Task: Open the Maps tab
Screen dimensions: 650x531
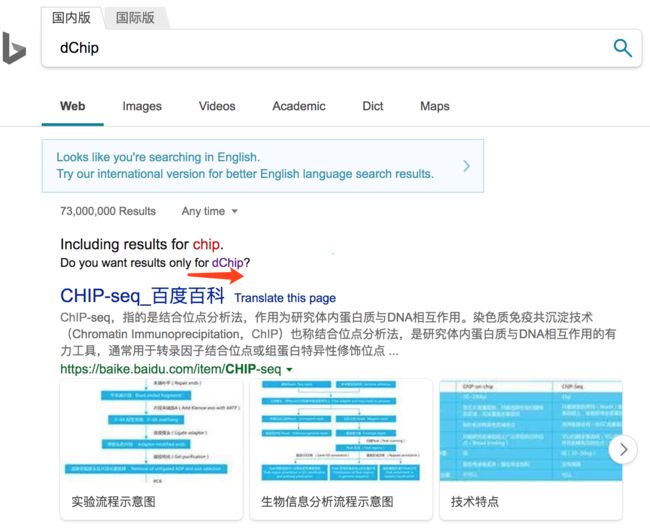Action: (x=434, y=106)
